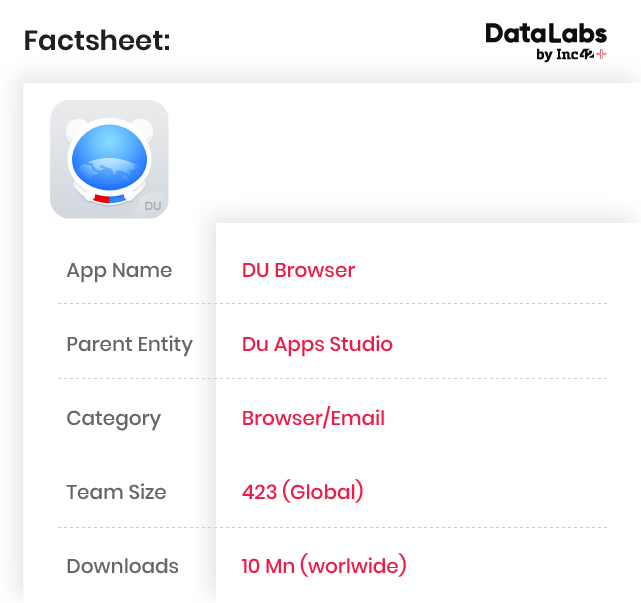
Task: Select the Category row label
Action: pos(113,418)
